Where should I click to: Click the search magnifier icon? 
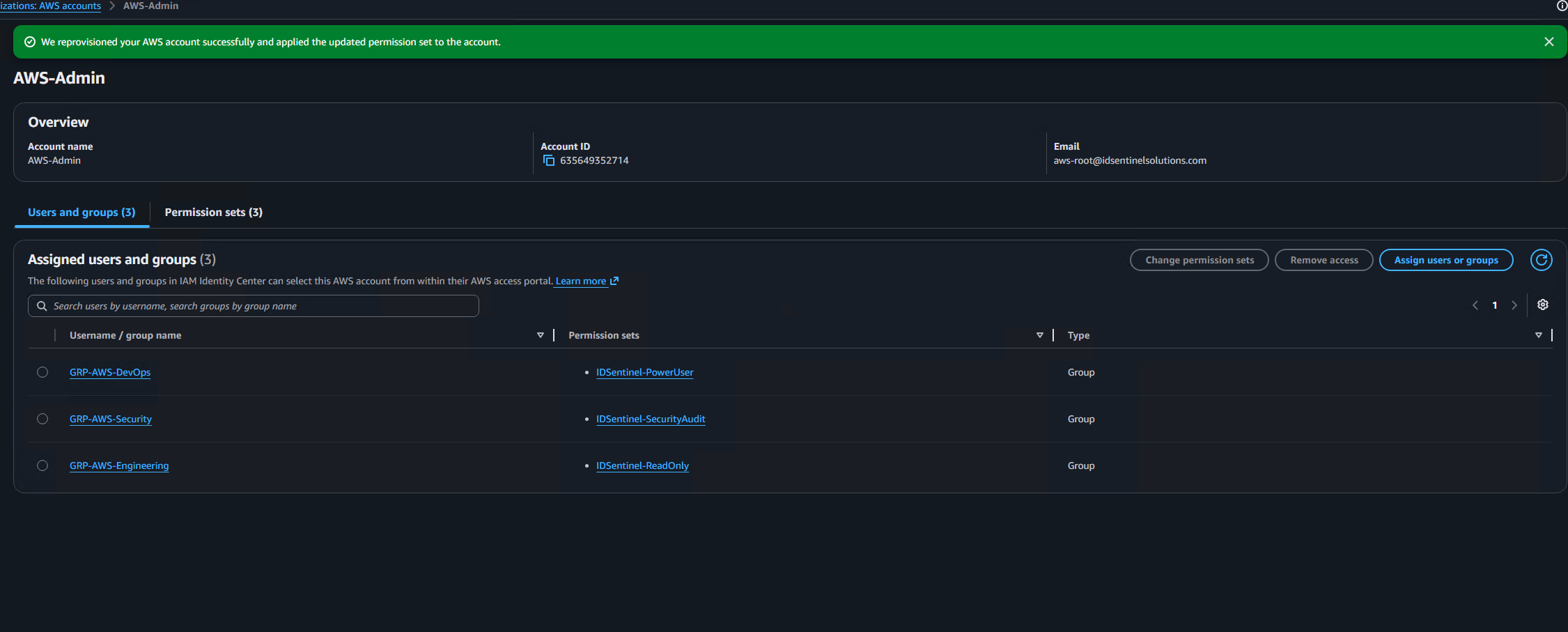42,306
